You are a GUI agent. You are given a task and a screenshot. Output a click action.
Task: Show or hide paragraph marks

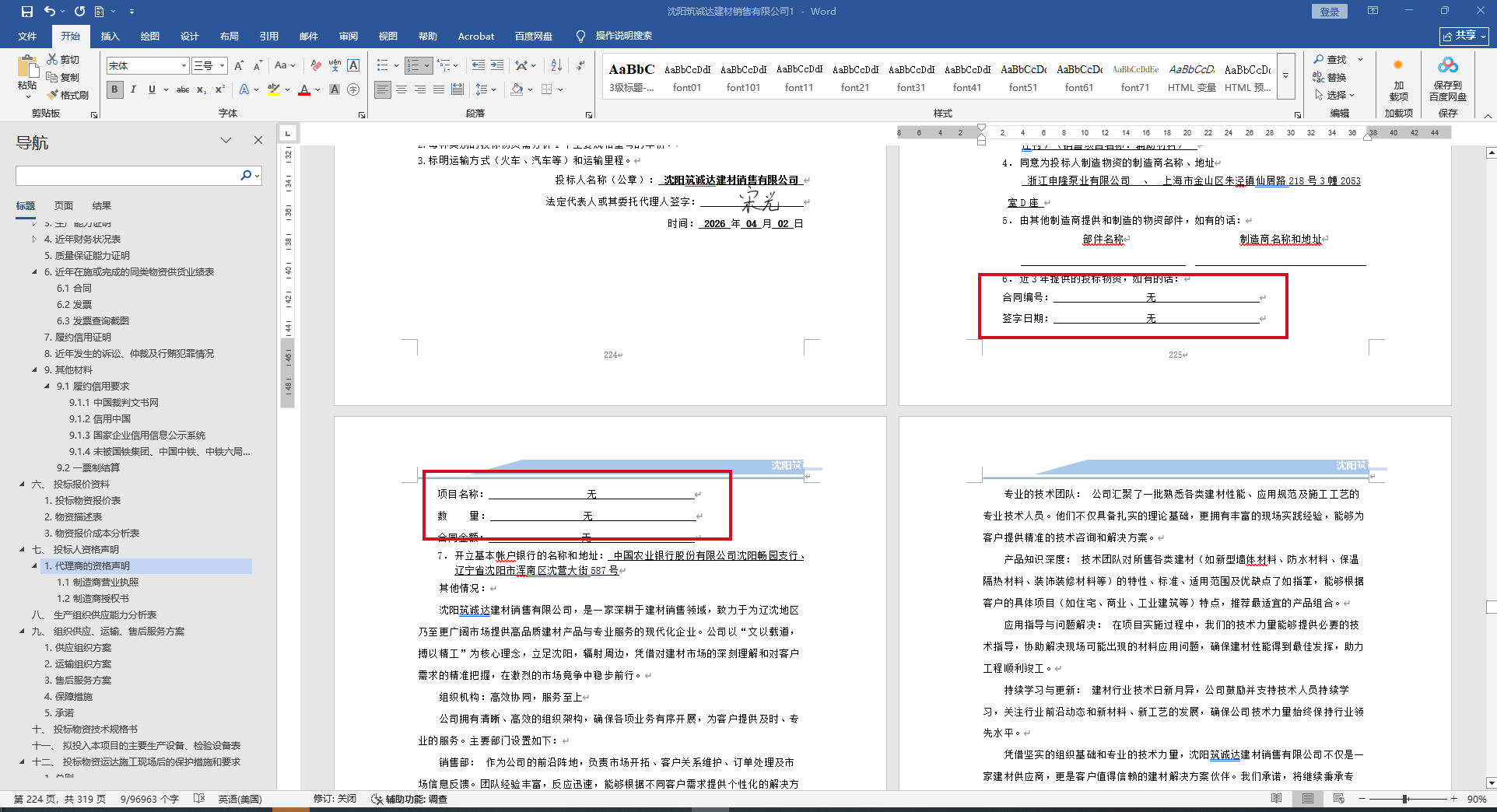(x=580, y=66)
